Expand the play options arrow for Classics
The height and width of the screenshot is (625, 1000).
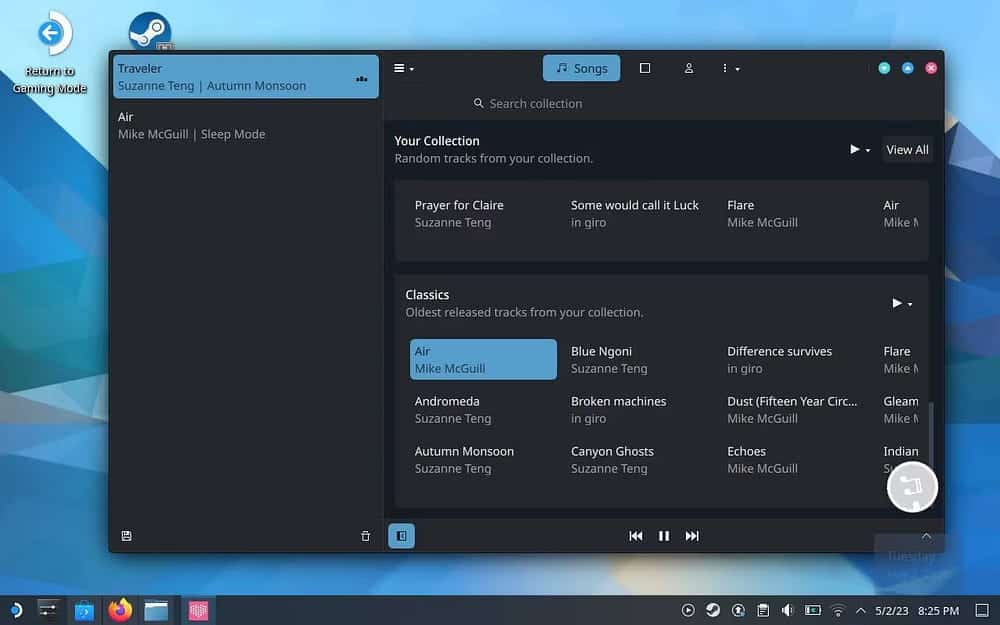(x=907, y=303)
